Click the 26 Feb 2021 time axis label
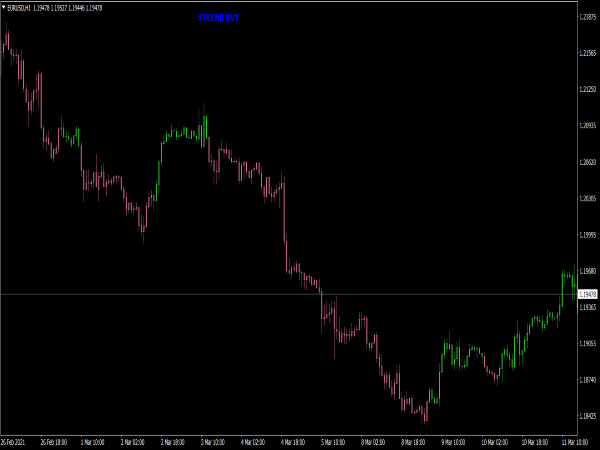 (x=13, y=442)
